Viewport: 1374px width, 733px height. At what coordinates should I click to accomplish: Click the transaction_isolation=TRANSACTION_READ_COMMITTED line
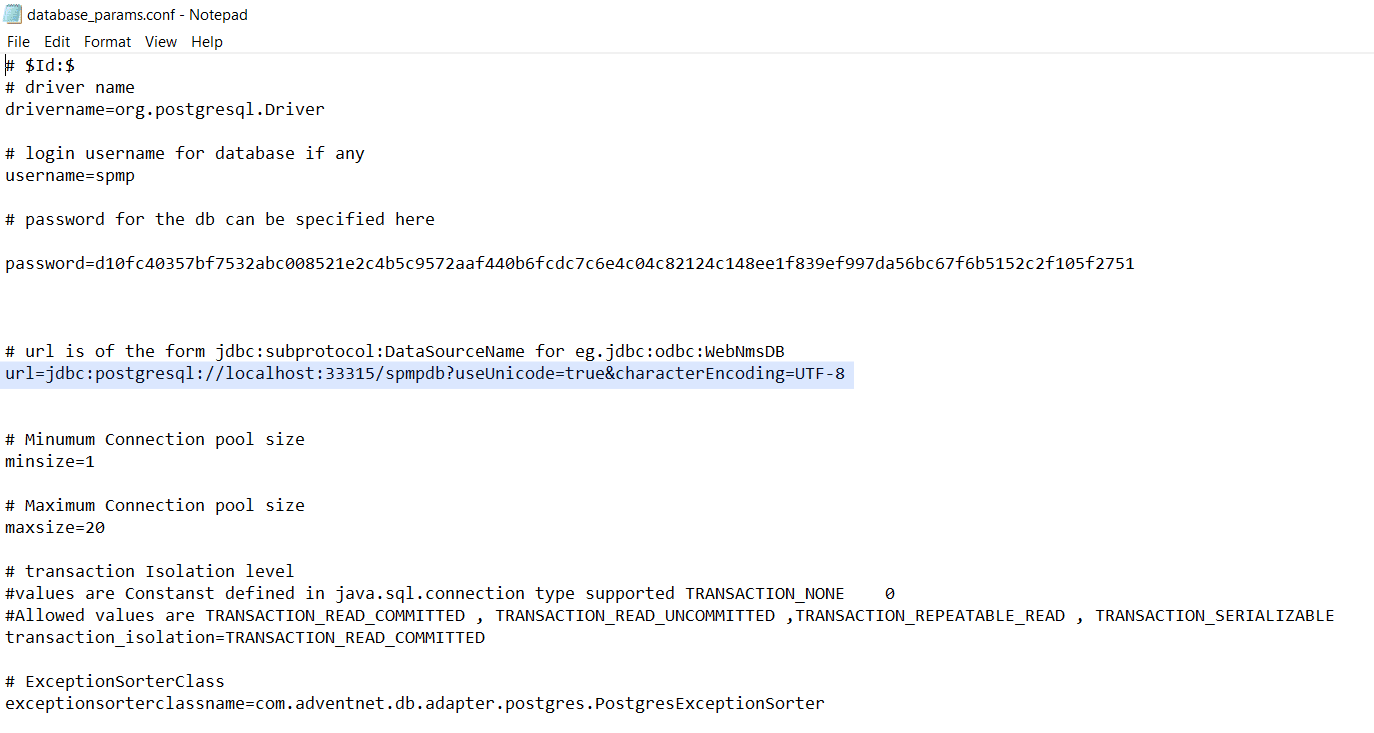pos(245,638)
